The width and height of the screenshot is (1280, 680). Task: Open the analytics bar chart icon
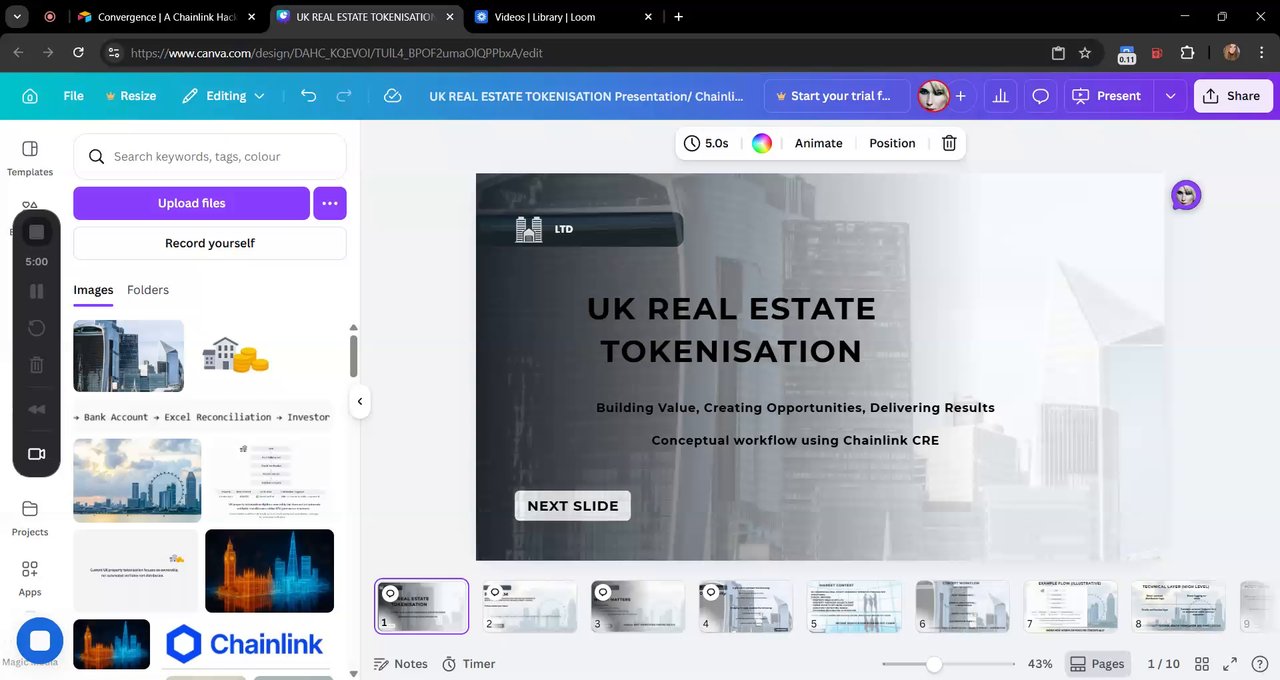click(x=998, y=96)
